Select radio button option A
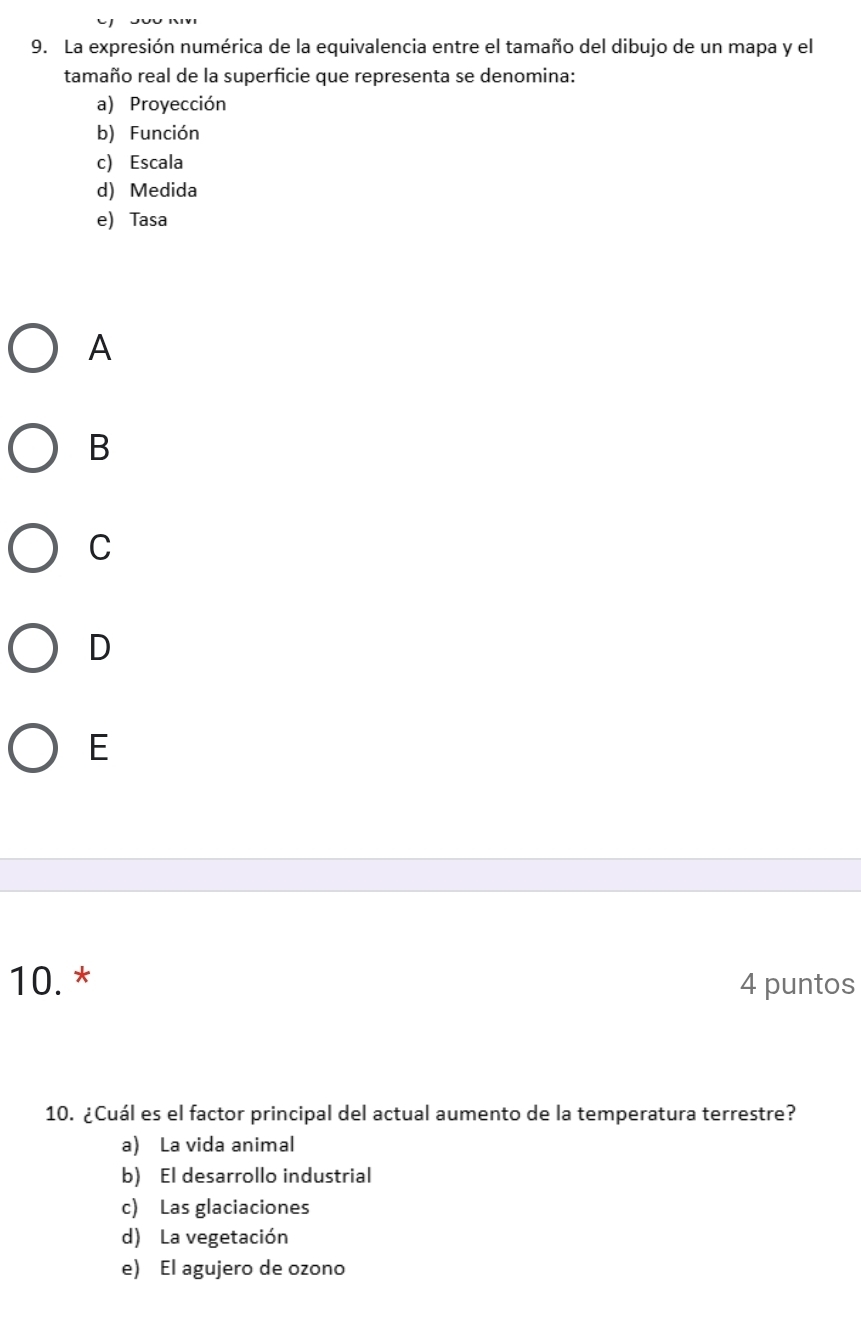 tap(35, 348)
